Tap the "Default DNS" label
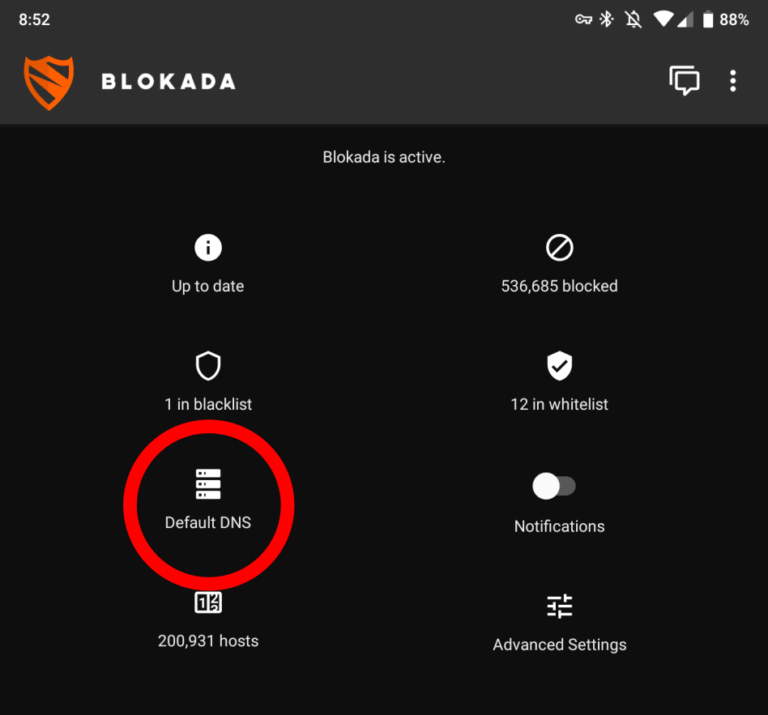Image resolution: width=768 pixels, height=715 pixels. coord(208,523)
